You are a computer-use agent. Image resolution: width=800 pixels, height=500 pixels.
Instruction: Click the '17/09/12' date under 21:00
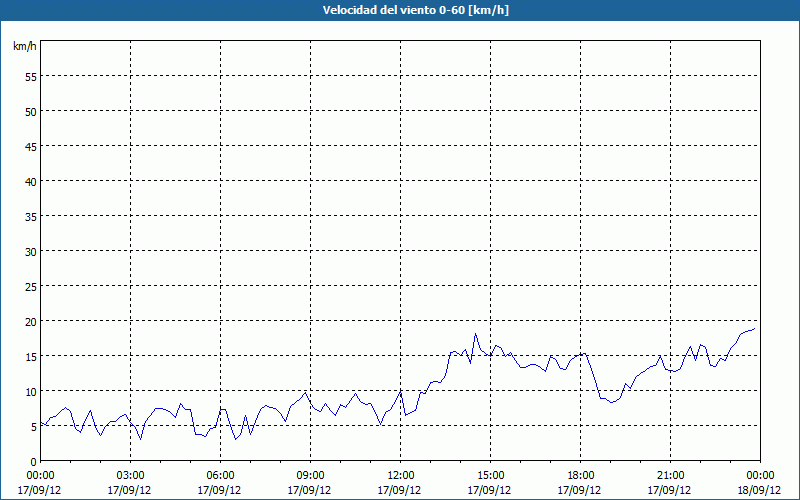pyautogui.click(x=669, y=490)
